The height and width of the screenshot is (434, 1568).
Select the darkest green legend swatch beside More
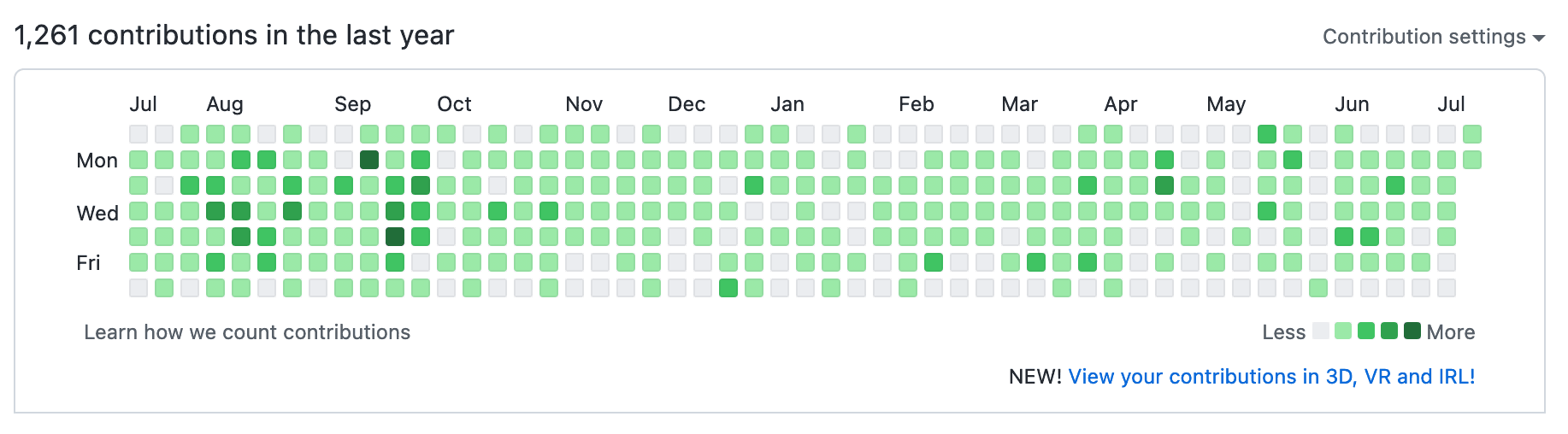click(1412, 331)
